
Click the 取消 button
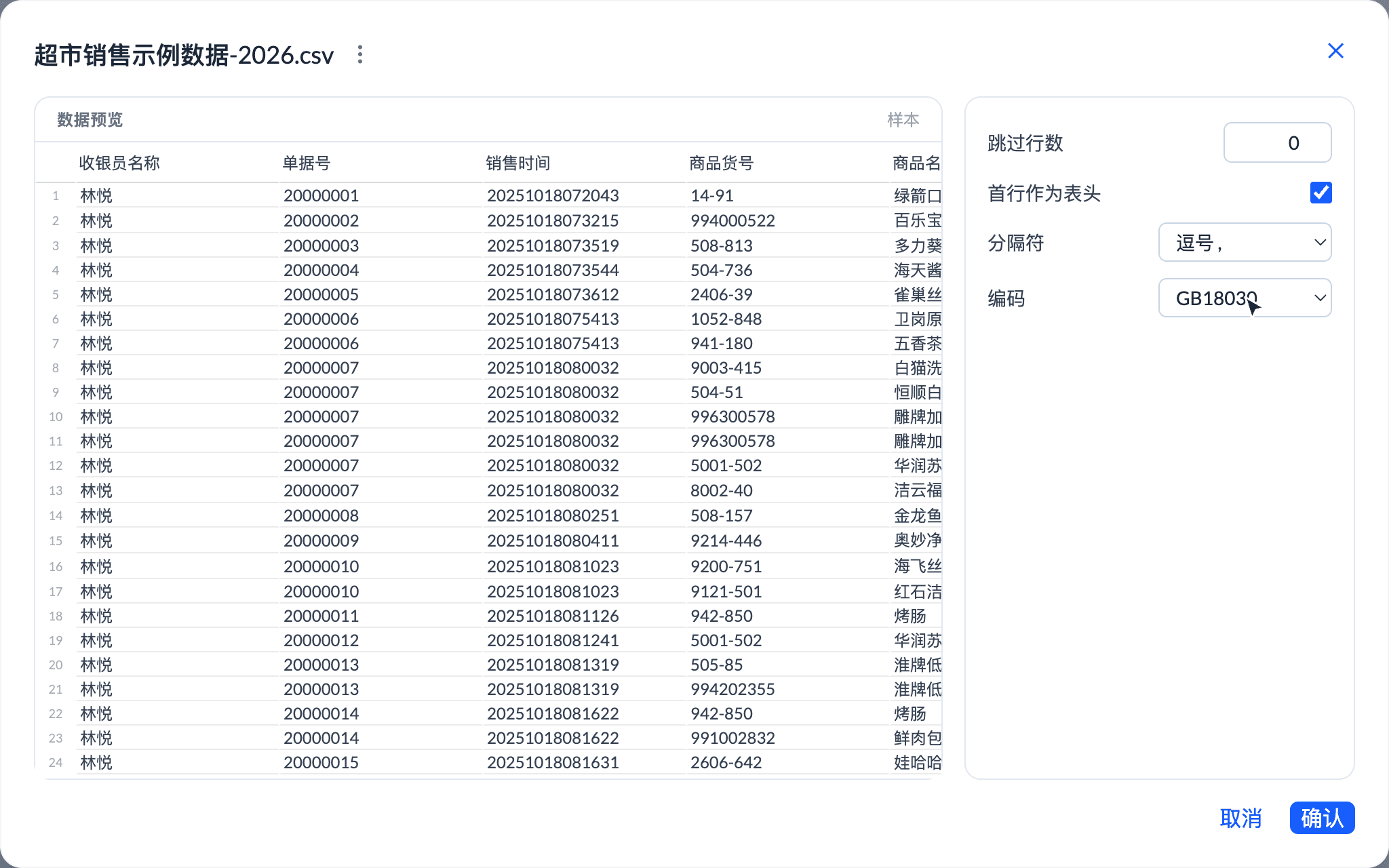click(x=1240, y=818)
